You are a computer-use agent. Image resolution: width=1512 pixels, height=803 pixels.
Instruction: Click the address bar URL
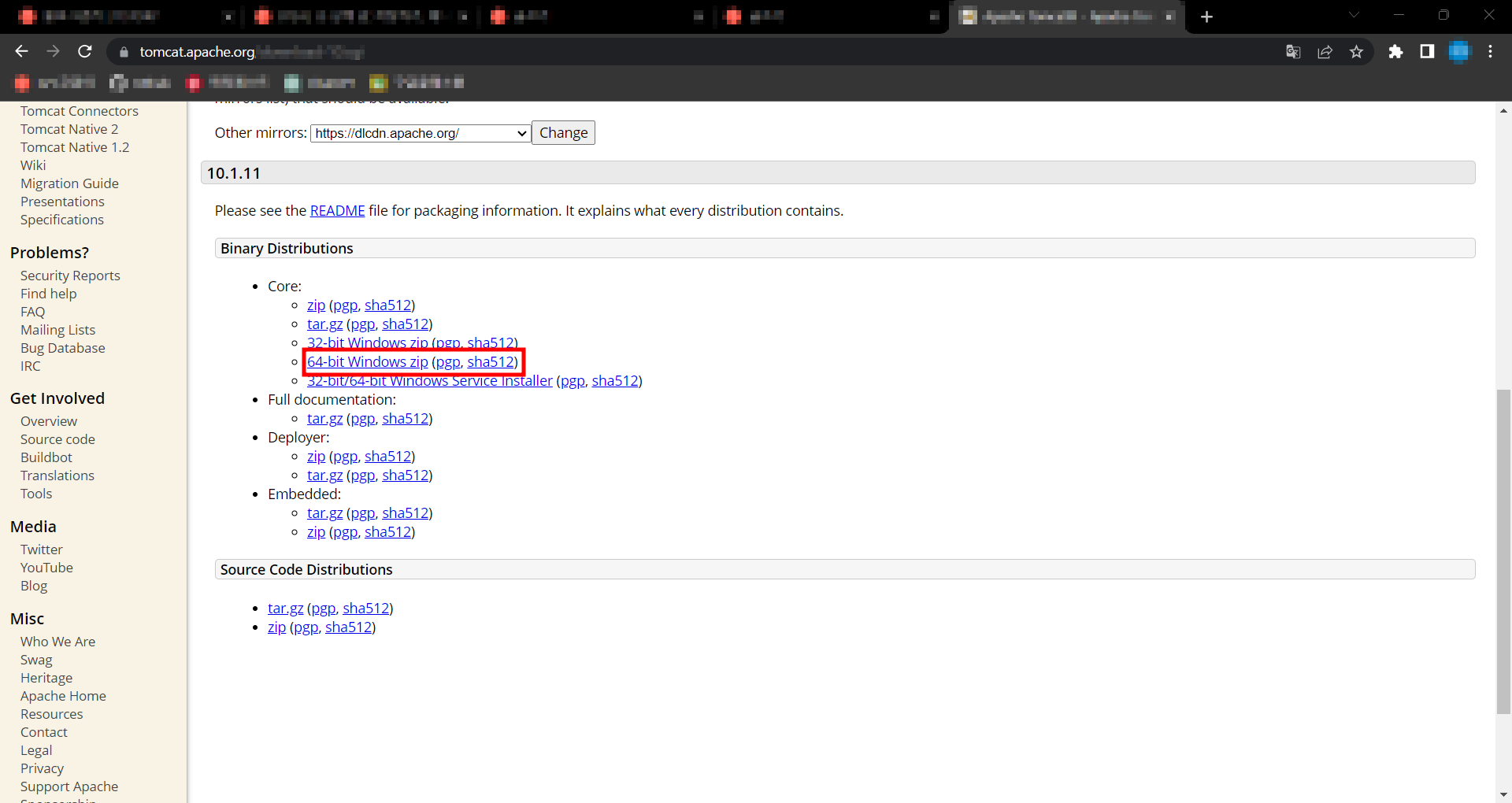click(x=252, y=52)
